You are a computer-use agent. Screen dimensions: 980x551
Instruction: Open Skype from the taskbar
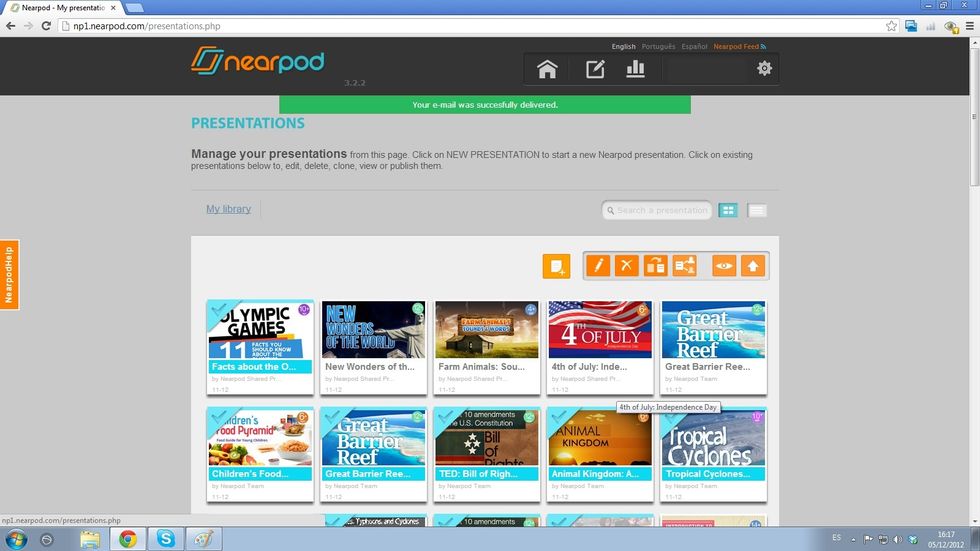pos(166,539)
